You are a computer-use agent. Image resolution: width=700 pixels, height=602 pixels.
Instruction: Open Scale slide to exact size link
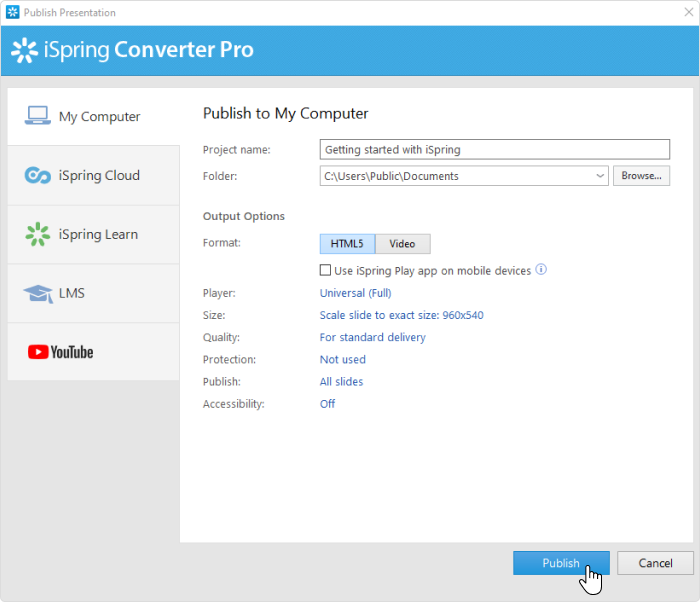[x=401, y=315]
